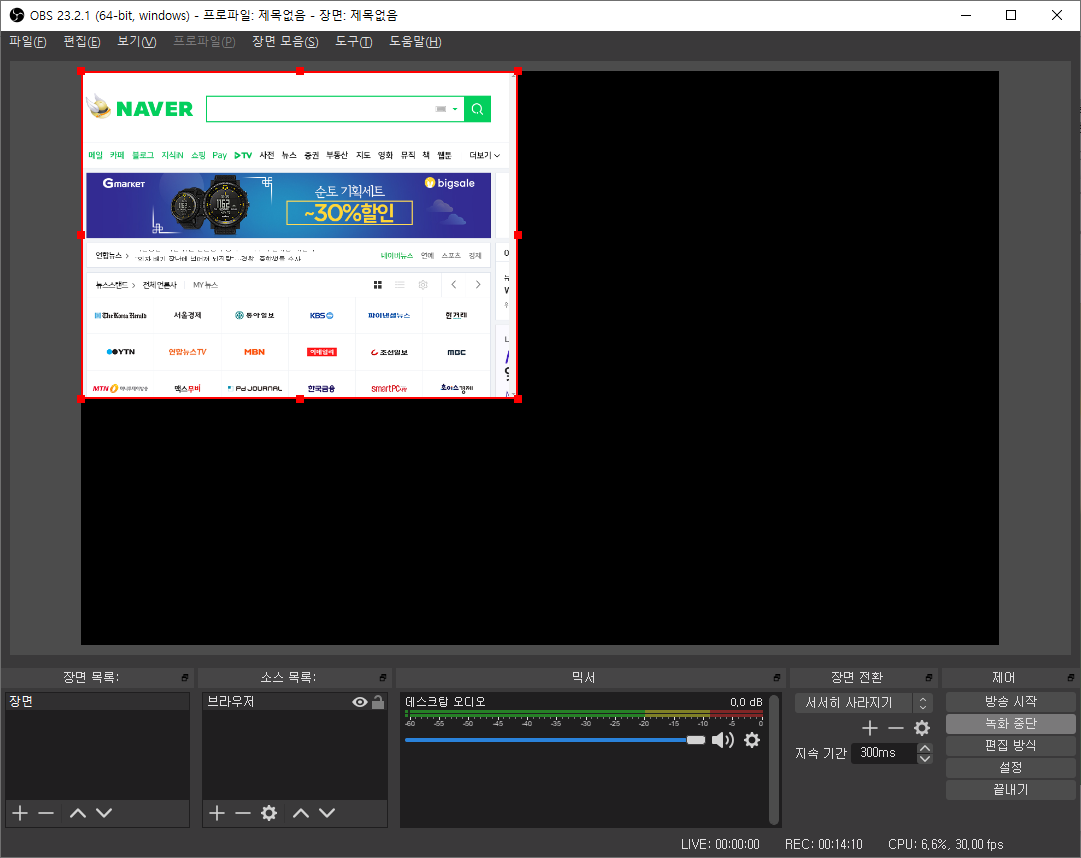
Task: Decrease transition duration with down arrow
Action: [x=925, y=759]
